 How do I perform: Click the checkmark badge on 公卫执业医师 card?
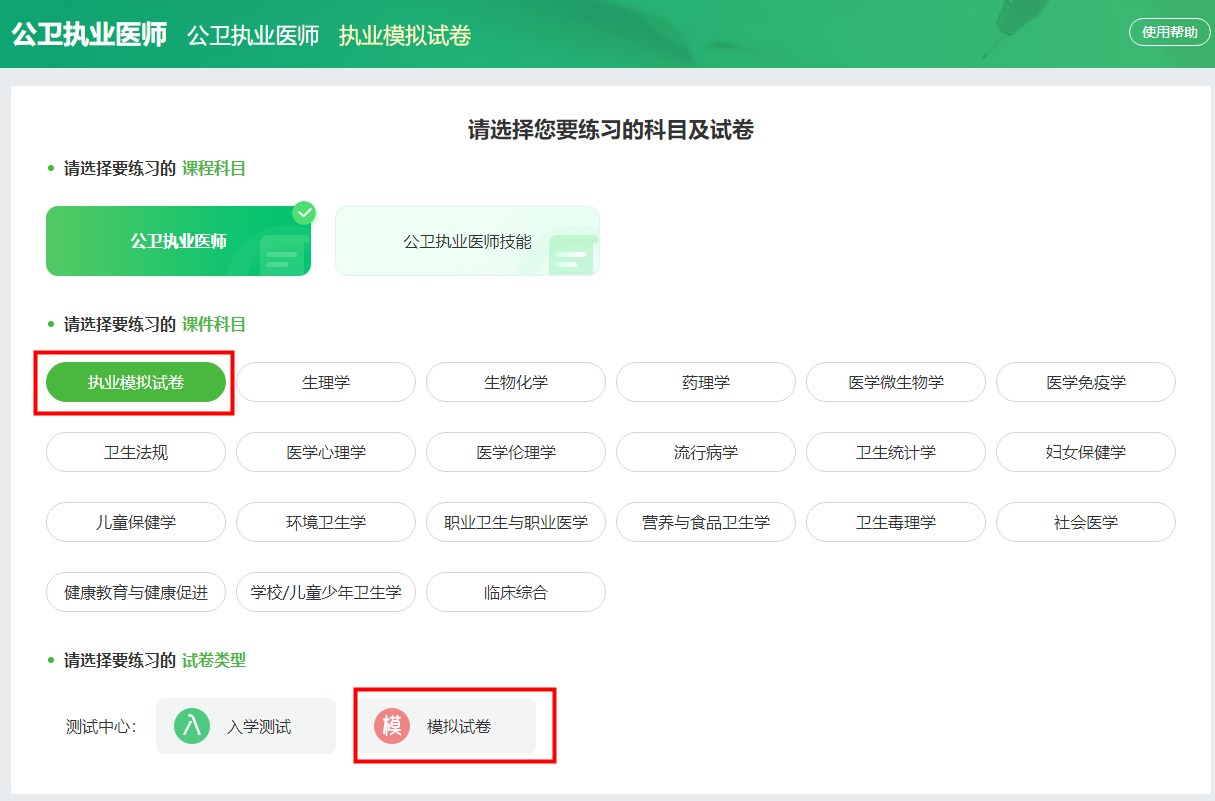coord(303,213)
